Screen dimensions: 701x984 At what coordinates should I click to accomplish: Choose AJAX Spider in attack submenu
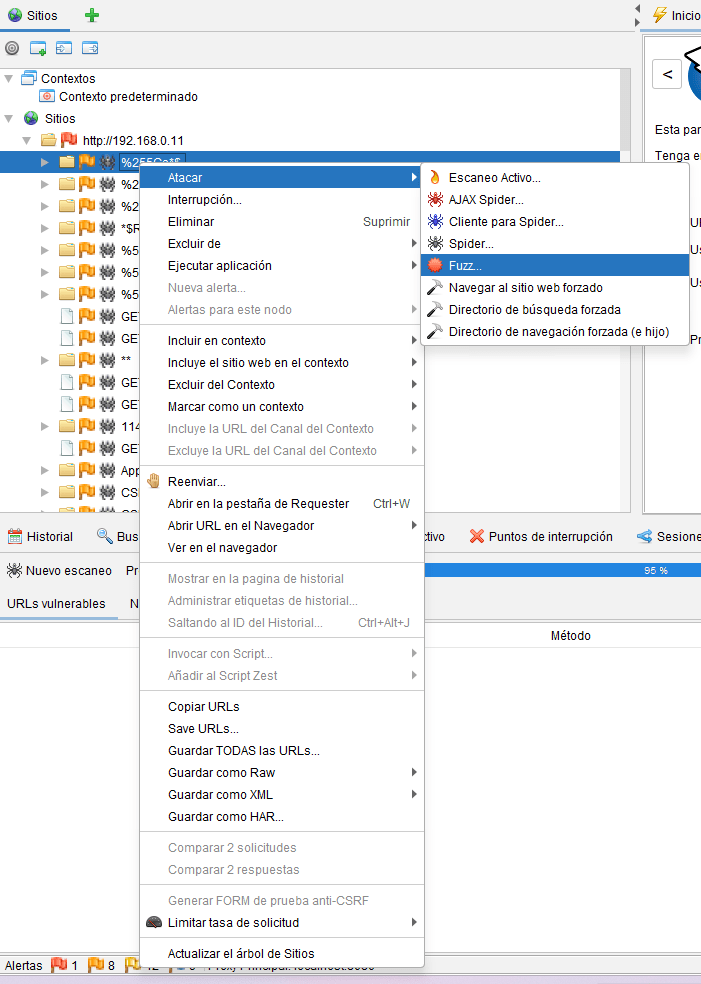486,199
